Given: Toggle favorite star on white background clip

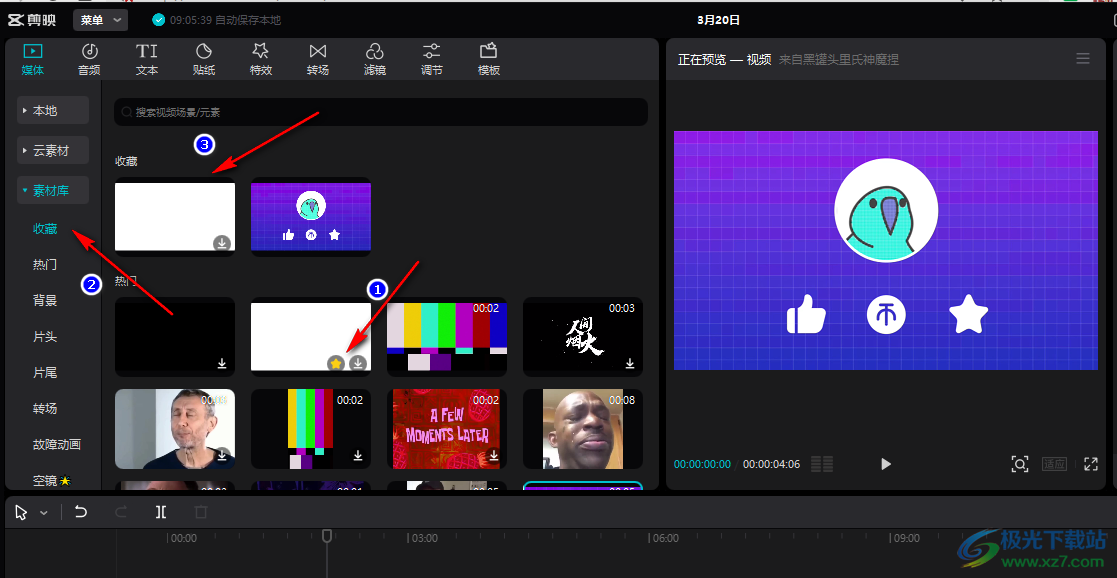Looking at the screenshot, I should click(x=336, y=363).
